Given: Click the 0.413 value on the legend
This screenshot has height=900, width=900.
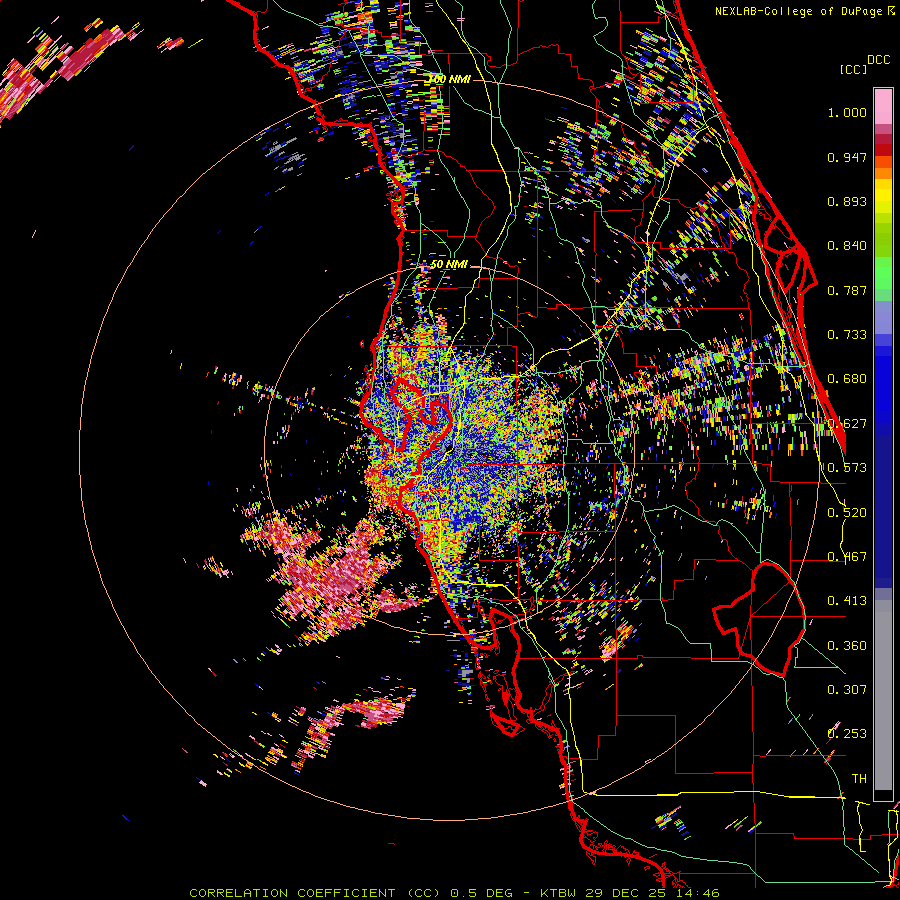Looking at the screenshot, I should coord(847,601).
